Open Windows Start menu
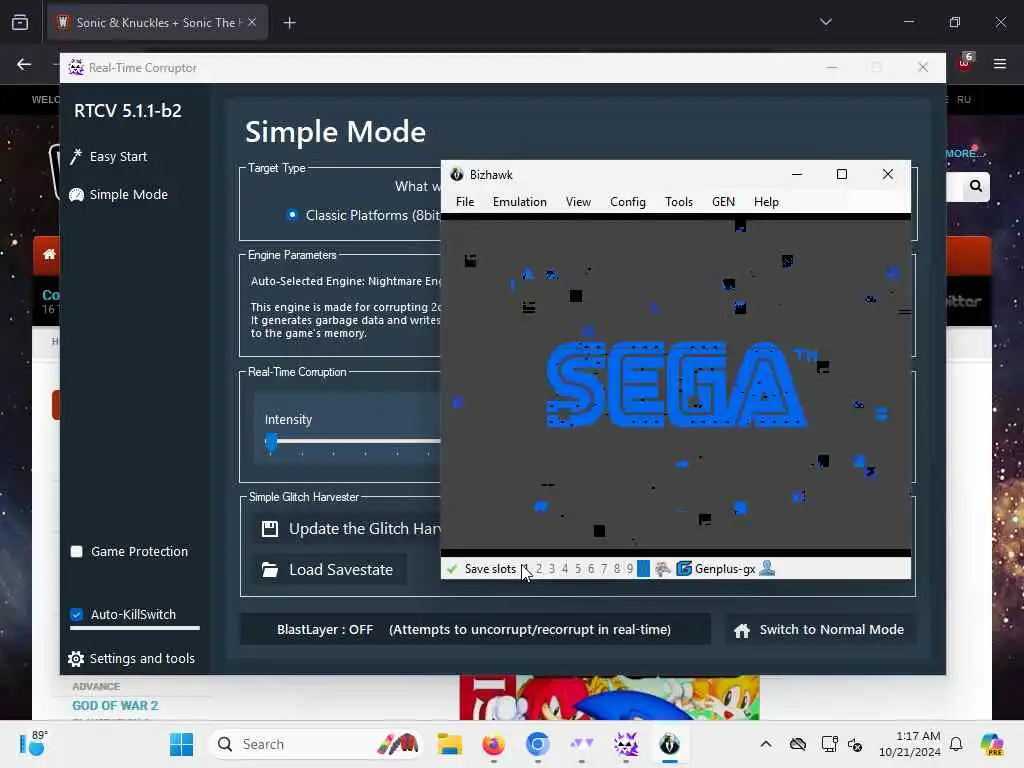This screenshot has width=1024, height=768. tap(181, 744)
